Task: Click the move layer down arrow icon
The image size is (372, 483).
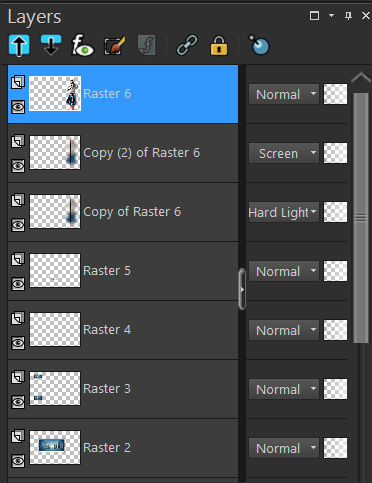Action: (x=51, y=45)
